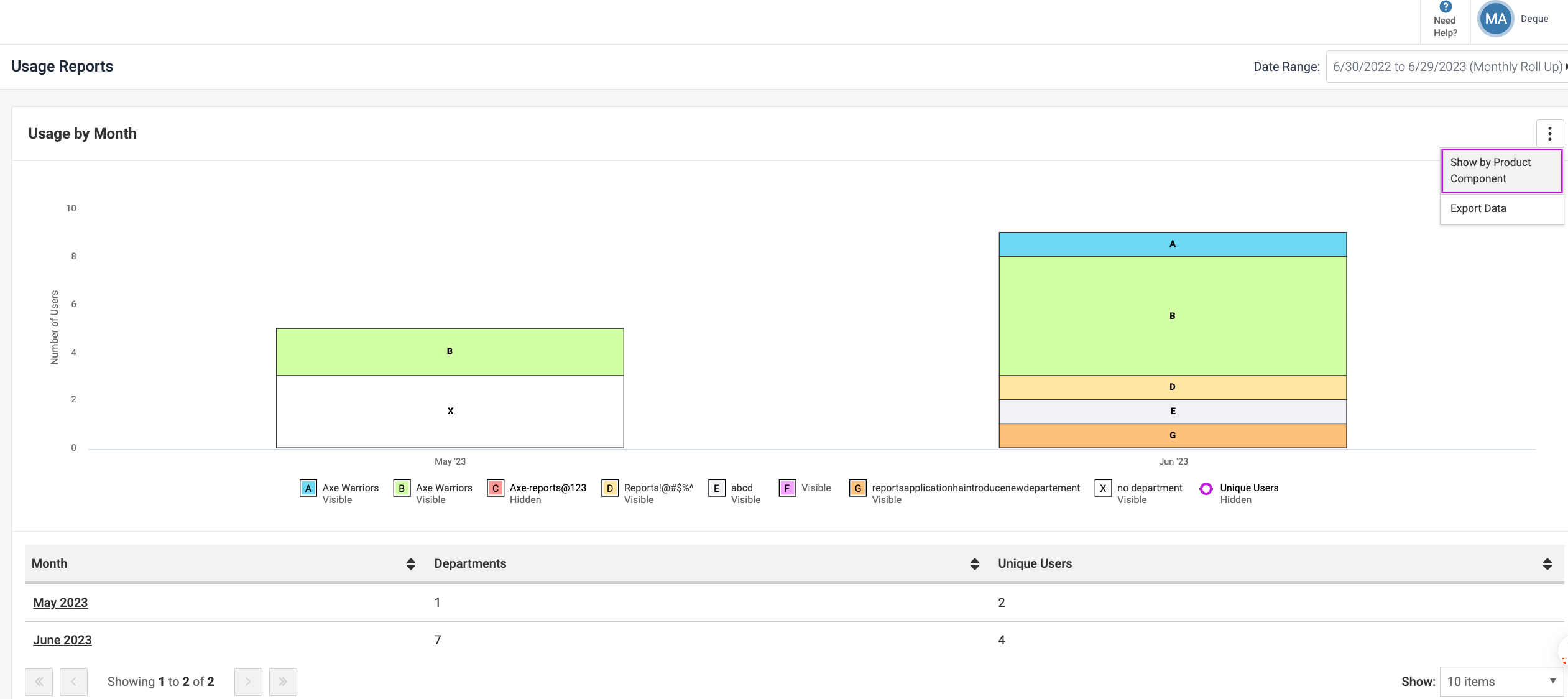
Task: Open the Show 10 items dropdown
Action: click(1501, 682)
